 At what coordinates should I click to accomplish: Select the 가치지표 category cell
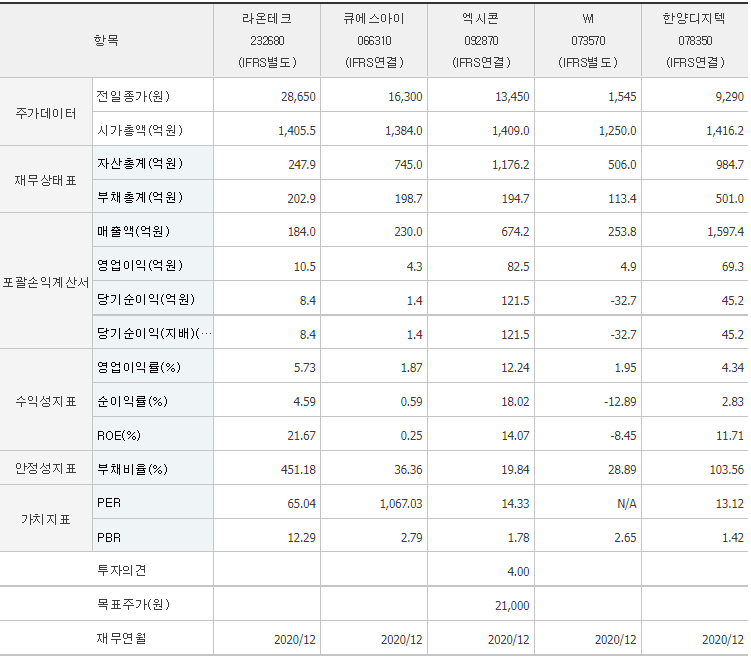46,519
